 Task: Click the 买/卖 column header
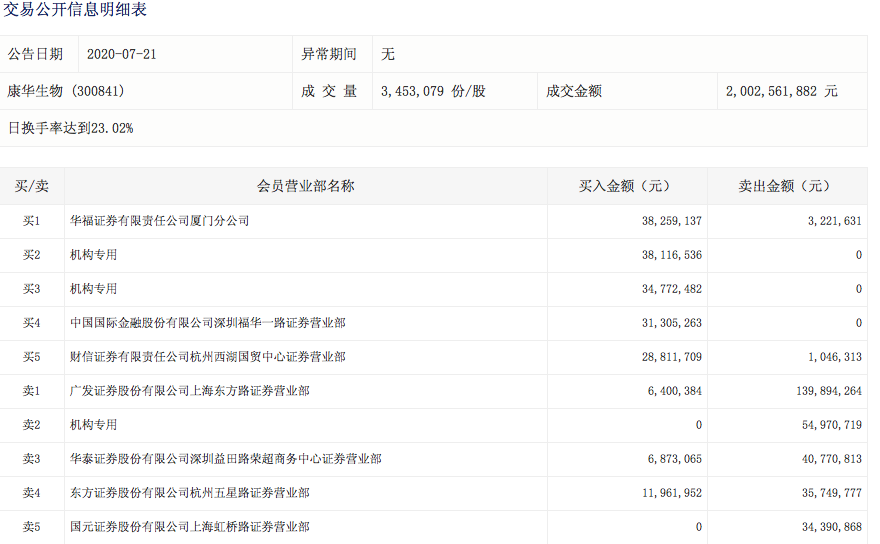(x=31, y=186)
